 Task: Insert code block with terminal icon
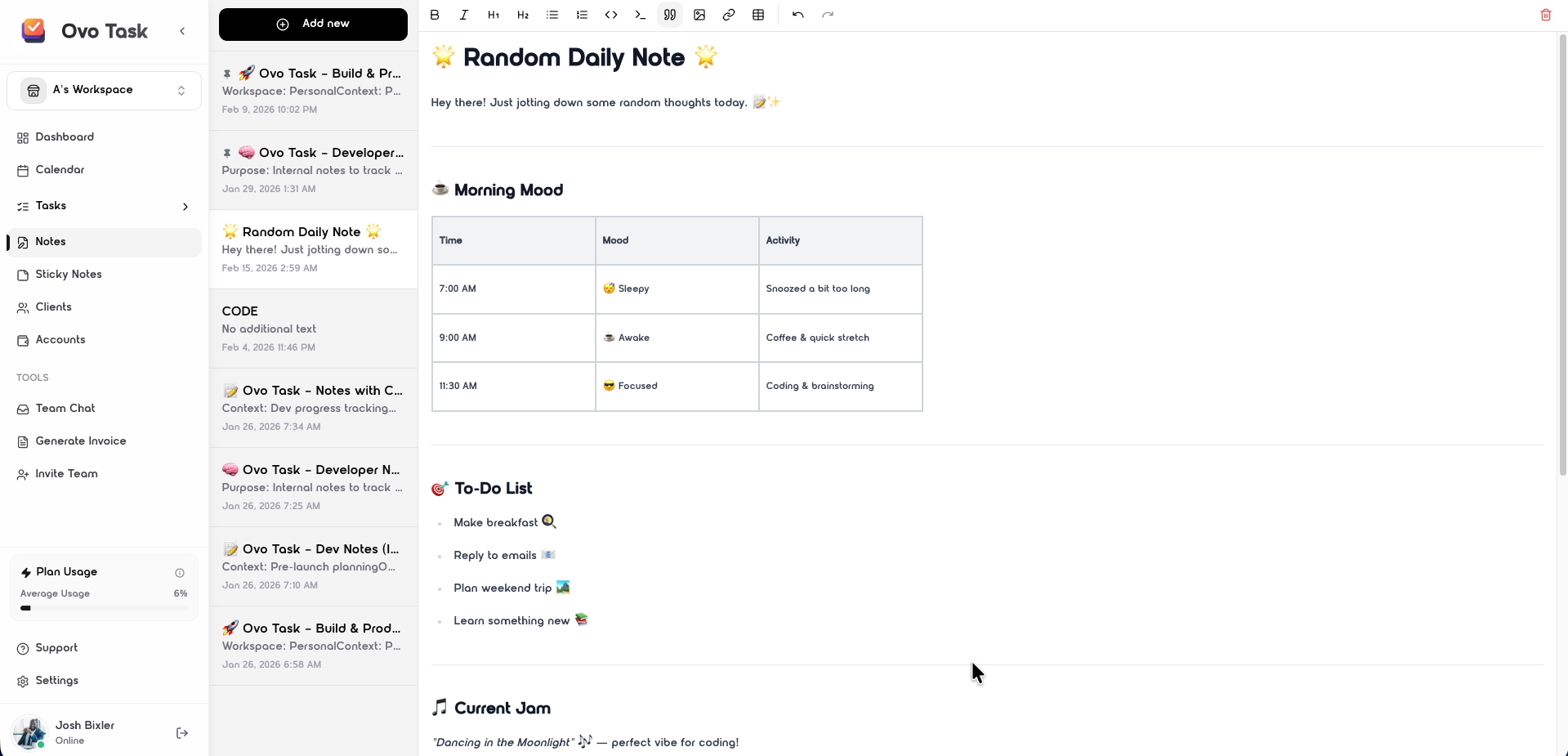[641, 15]
